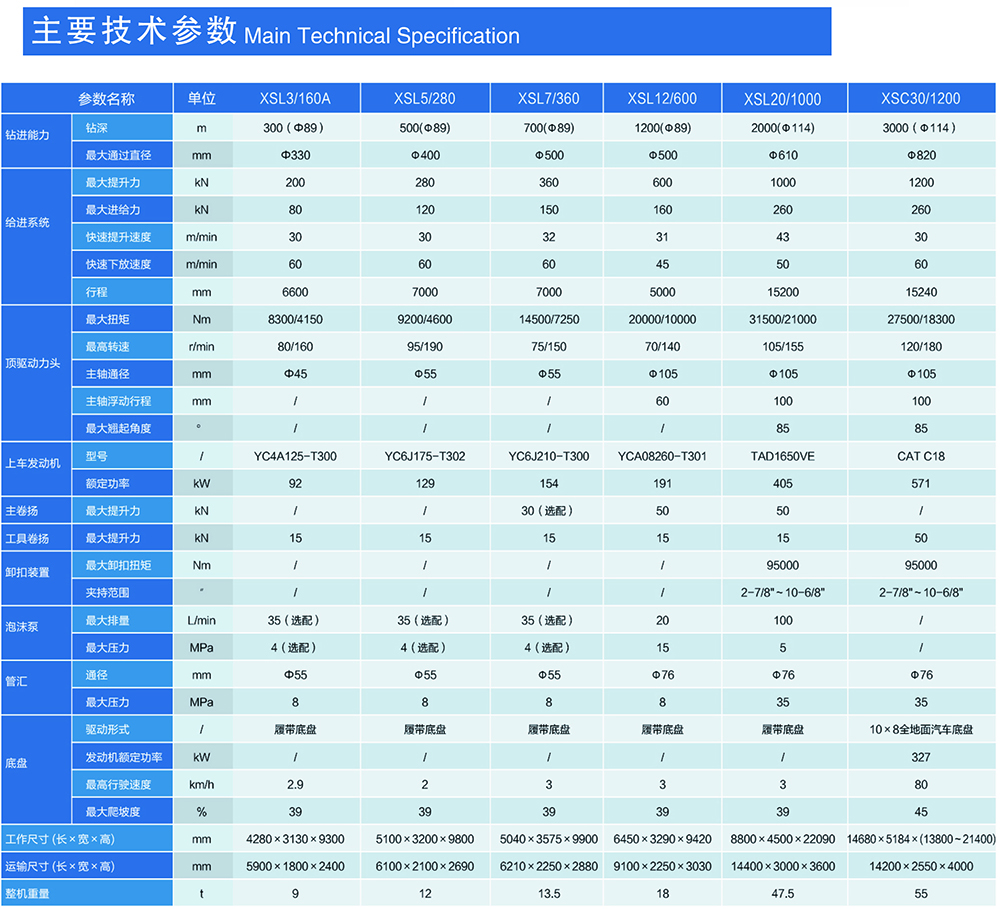Click the '给进系统' category label
The width and height of the screenshot is (1000, 909).
[x=27, y=223]
